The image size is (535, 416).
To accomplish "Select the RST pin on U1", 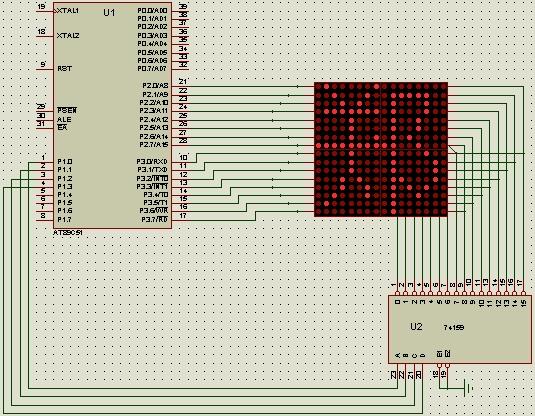I will point(64,69).
